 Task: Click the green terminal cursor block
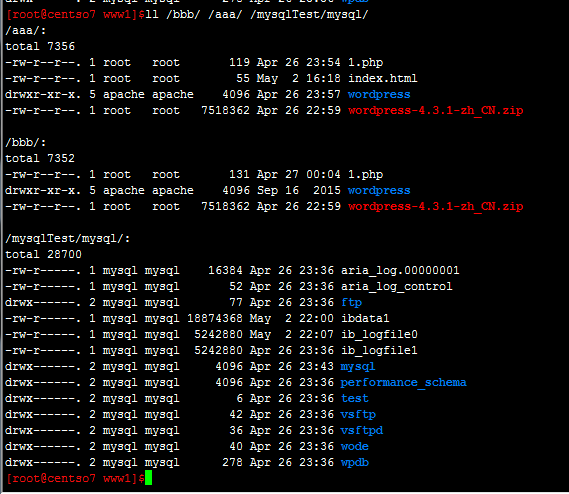tap(148, 478)
